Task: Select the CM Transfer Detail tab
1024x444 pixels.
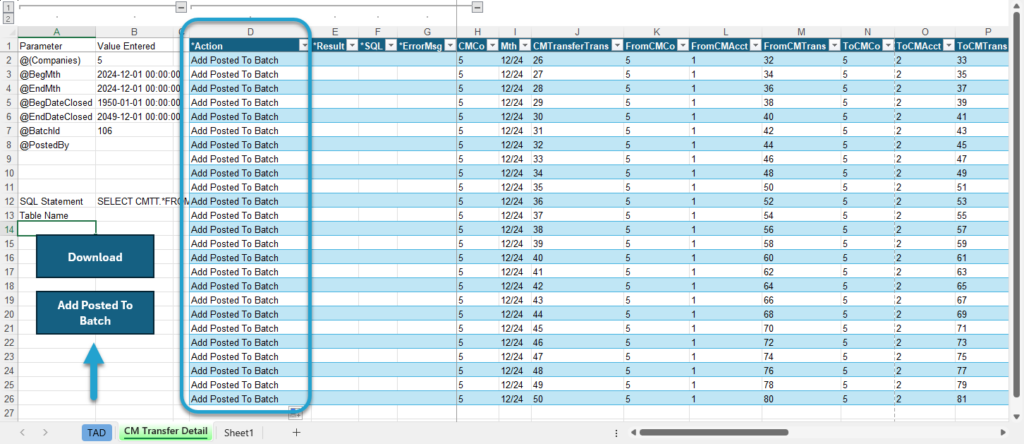Action: [x=165, y=432]
